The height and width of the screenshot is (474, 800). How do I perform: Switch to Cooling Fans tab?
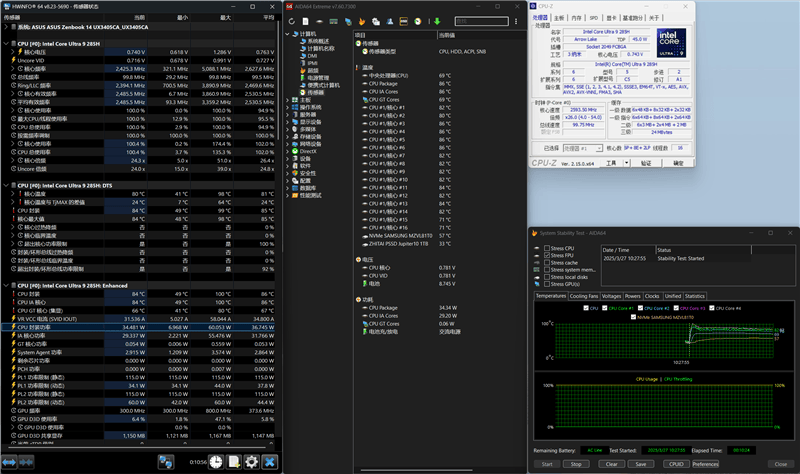pos(584,296)
